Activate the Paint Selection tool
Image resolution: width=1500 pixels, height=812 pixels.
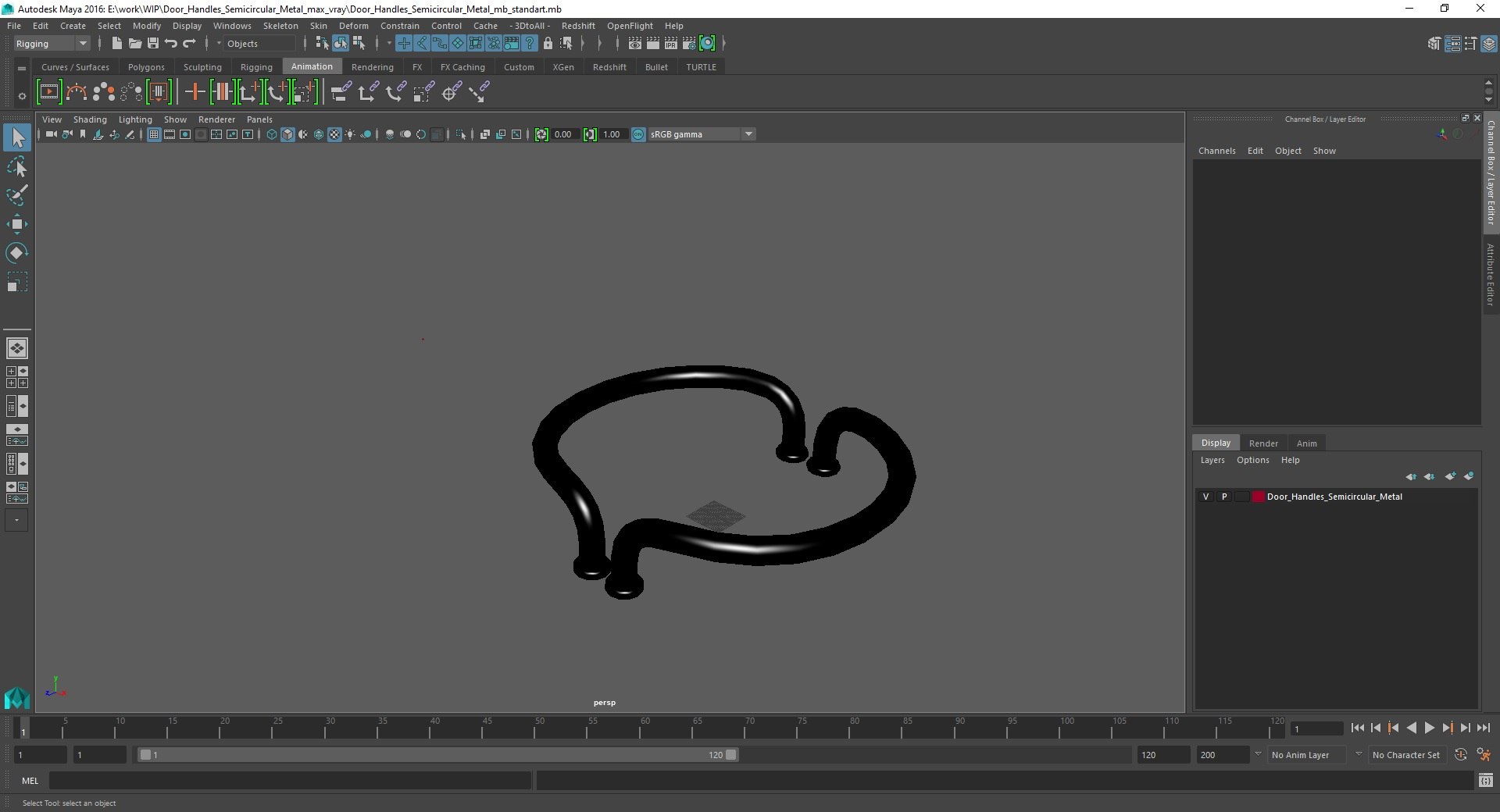click(17, 195)
